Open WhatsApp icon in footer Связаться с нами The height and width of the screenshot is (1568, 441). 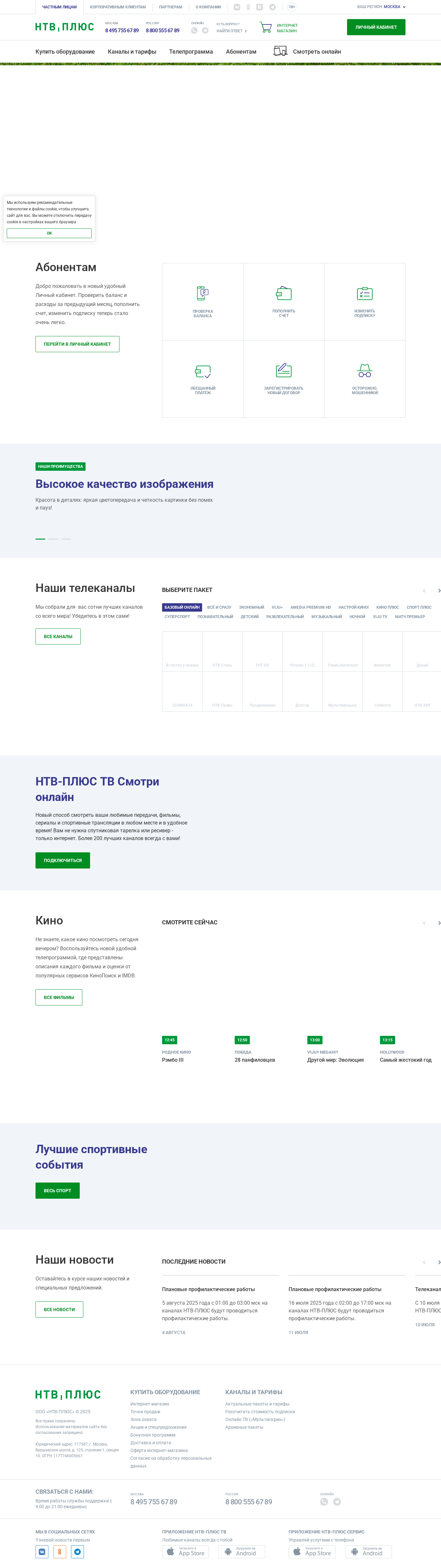tap(324, 1502)
